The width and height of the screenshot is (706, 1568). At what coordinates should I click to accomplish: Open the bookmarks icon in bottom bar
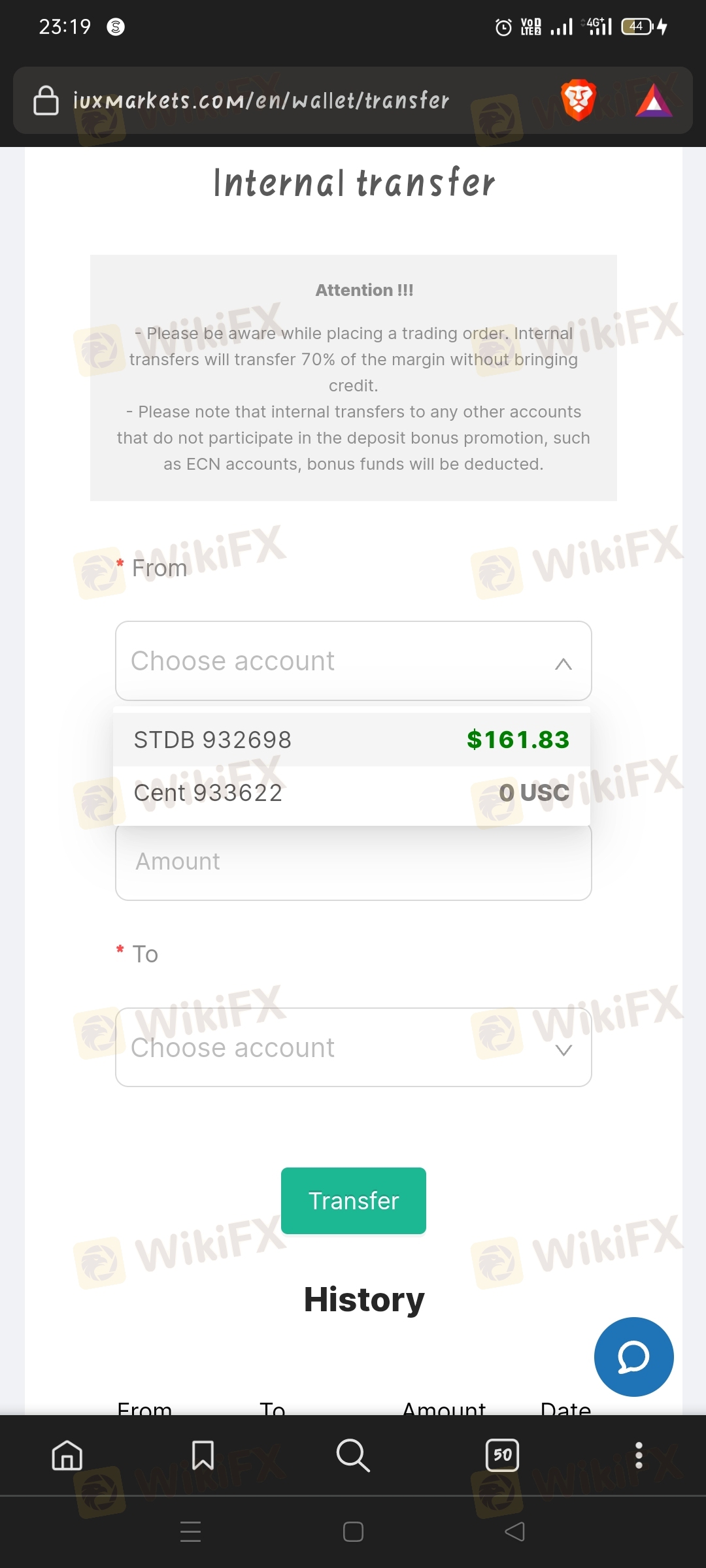pyautogui.click(x=203, y=1455)
